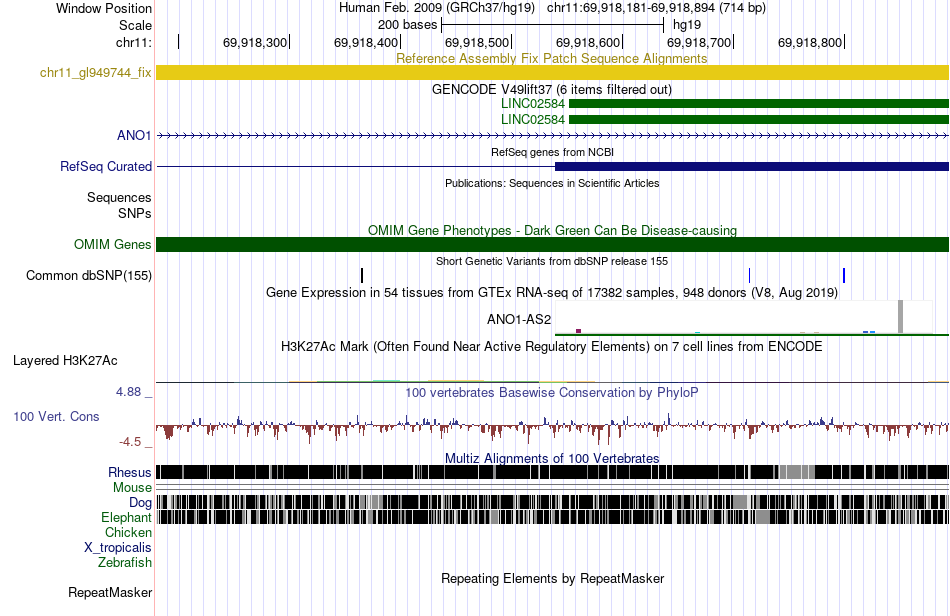Click the Mouse alignment row label
The image size is (950, 616).
pos(132,488)
